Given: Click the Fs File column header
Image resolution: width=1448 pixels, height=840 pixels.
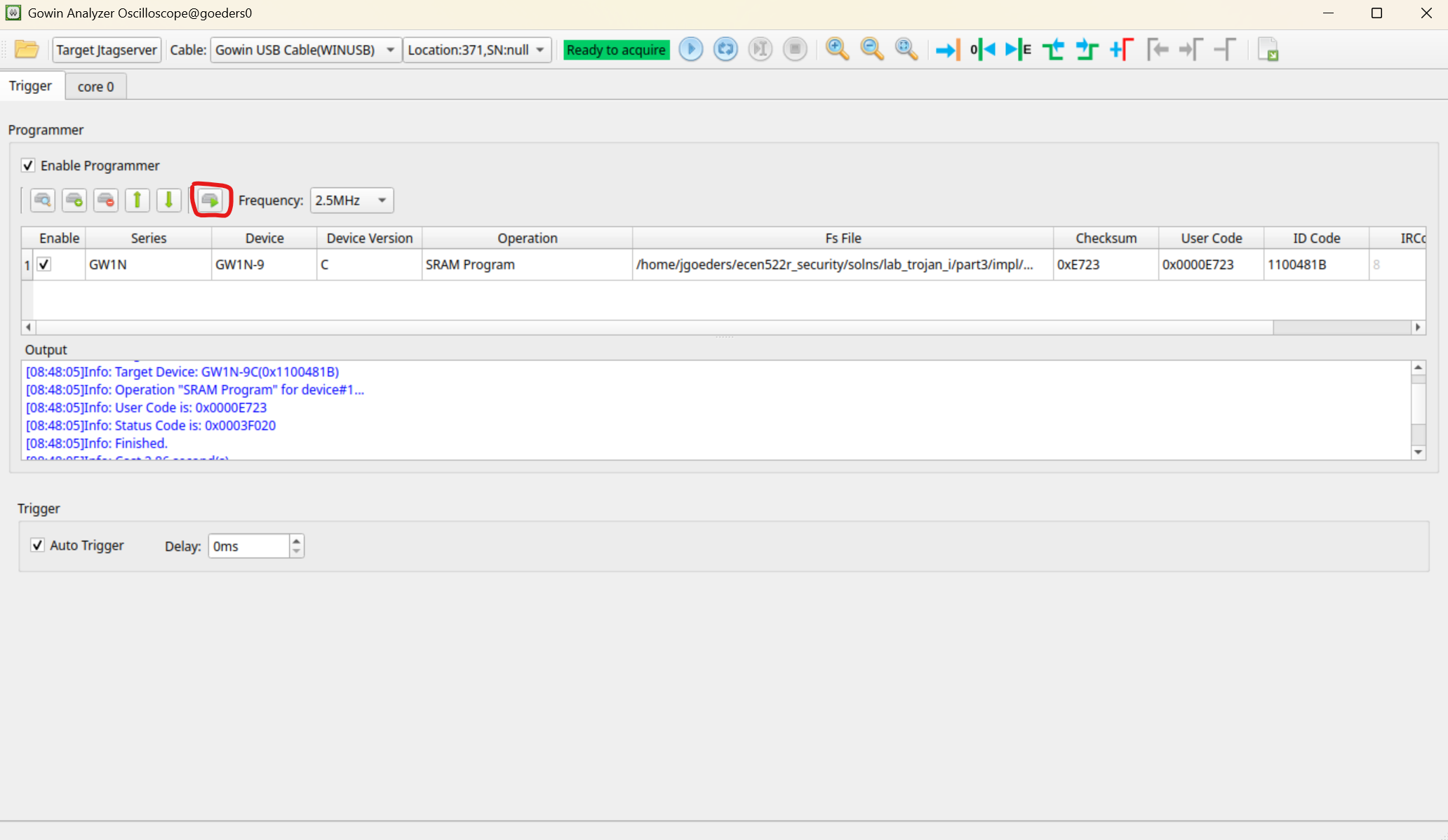Looking at the screenshot, I should tap(843, 238).
